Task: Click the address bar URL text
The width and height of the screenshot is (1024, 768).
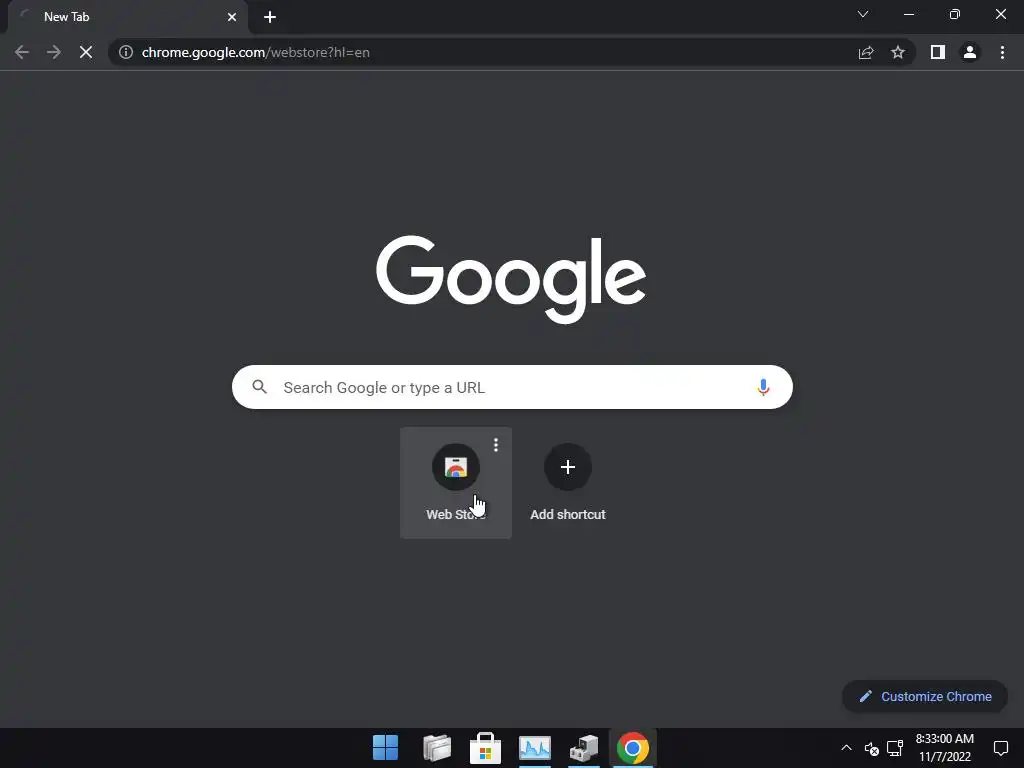Action: pos(255,52)
